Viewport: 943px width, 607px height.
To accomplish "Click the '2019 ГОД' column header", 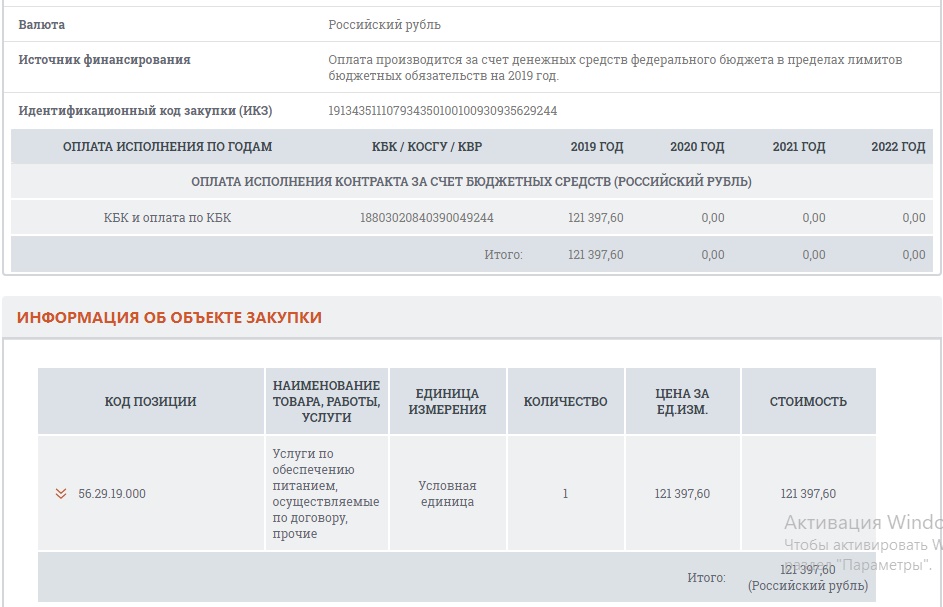I will 597,146.
